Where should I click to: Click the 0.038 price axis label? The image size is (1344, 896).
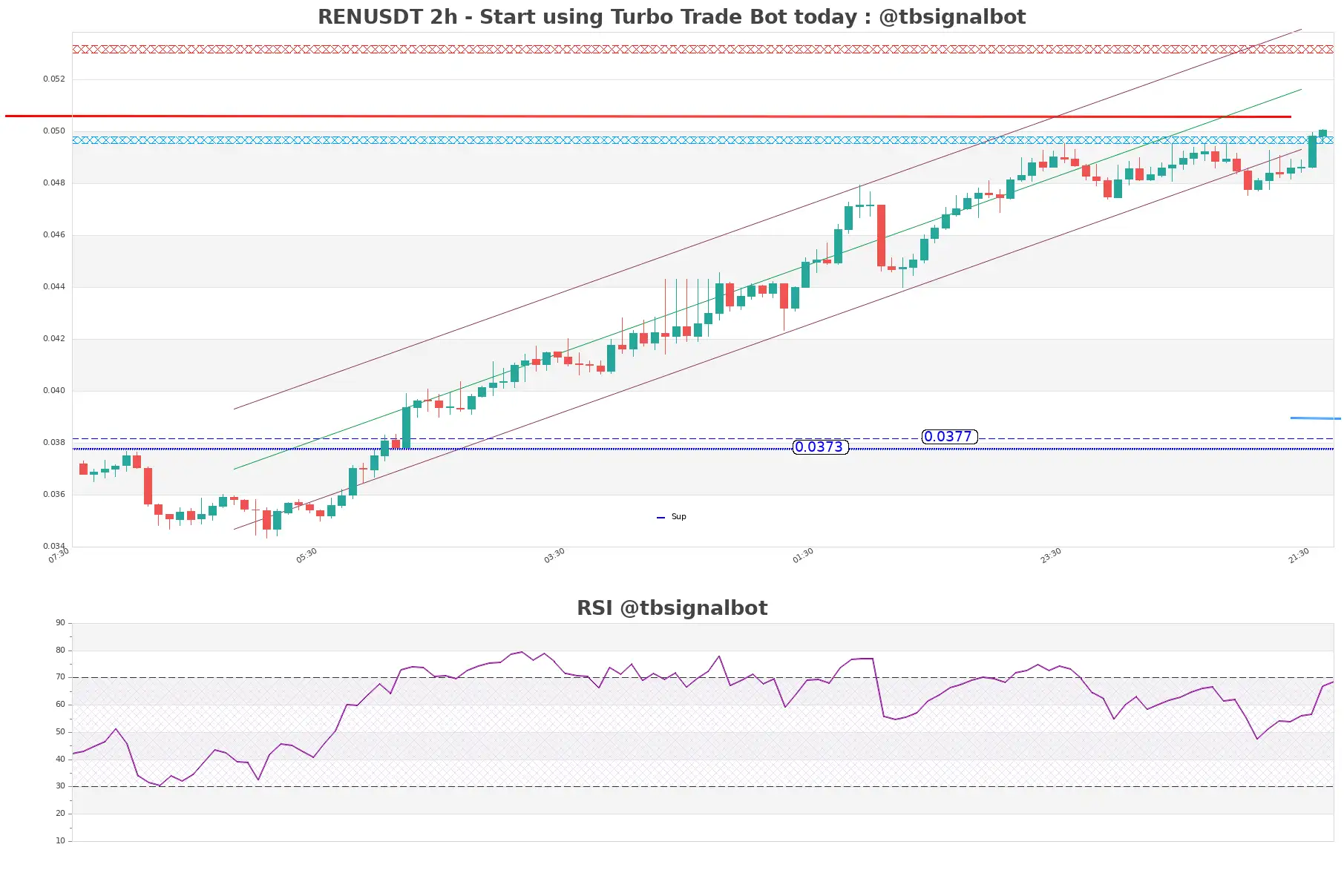54,442
